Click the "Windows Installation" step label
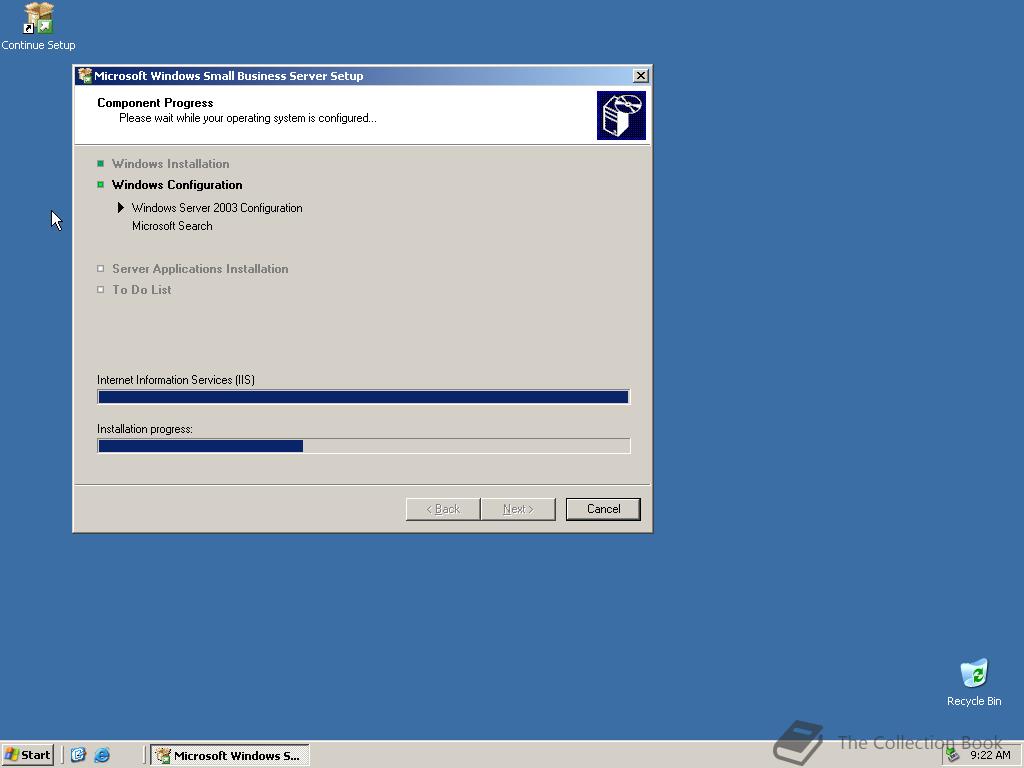The image size is (1024, 768). [x=170, y=163]
